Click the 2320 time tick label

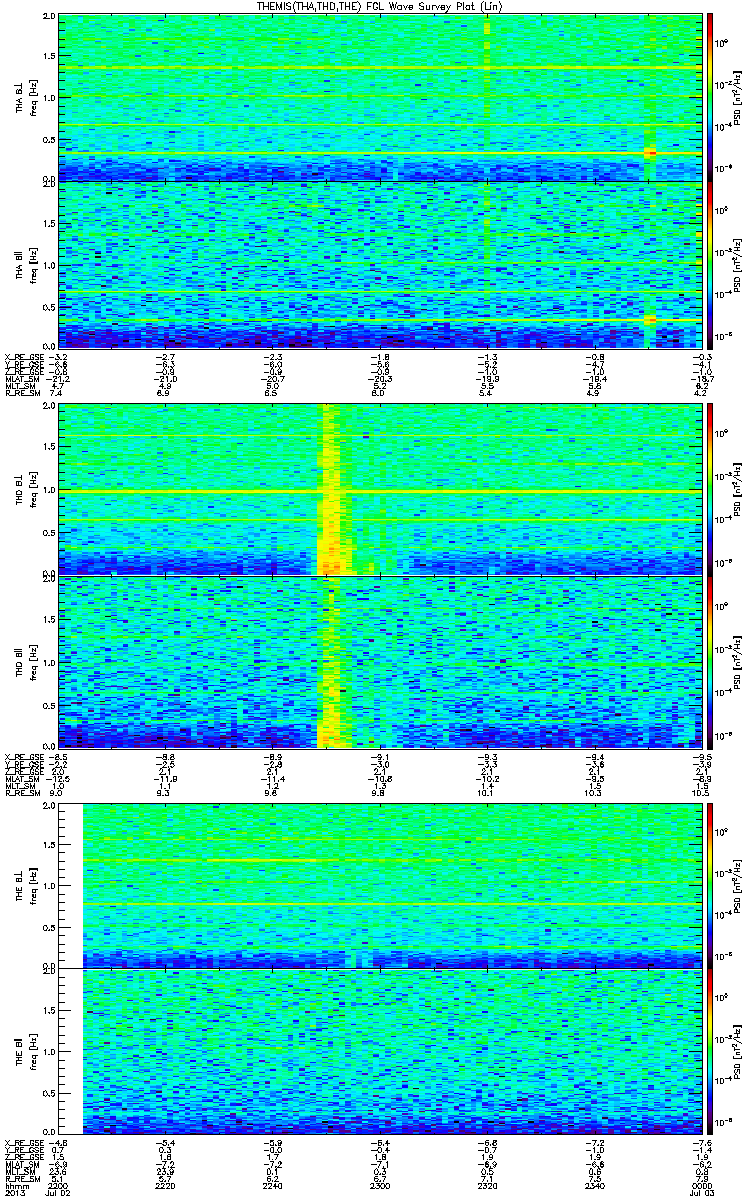486,1185
